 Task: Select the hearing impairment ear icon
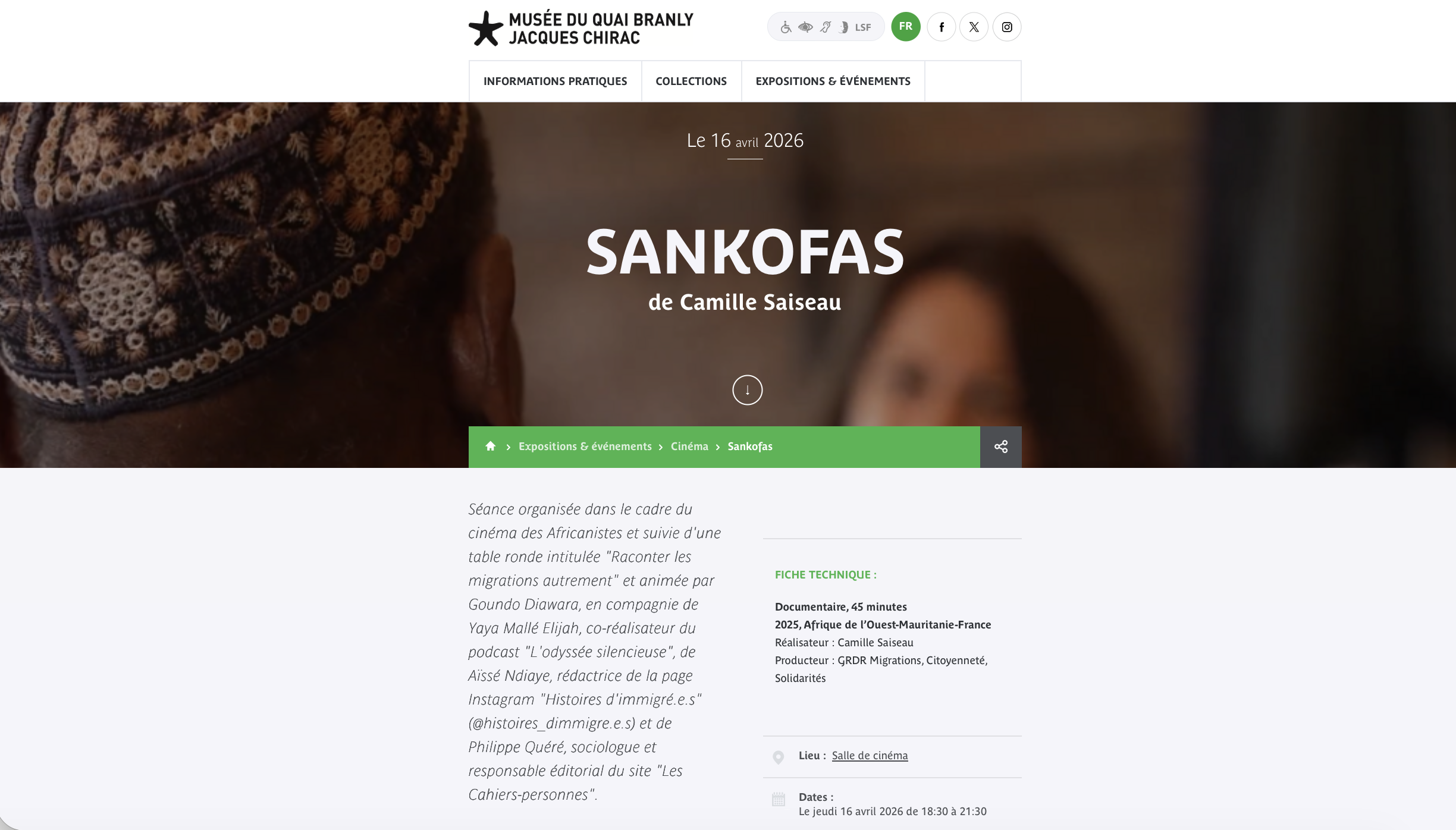(x=826, y=27)
